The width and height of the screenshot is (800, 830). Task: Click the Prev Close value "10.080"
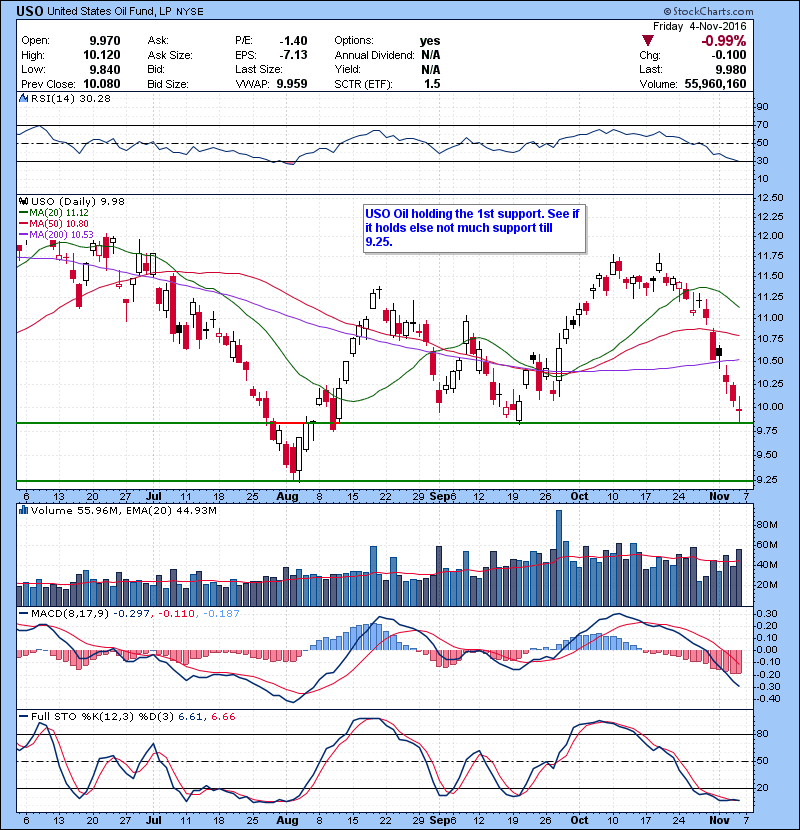click(x=102, y=84)
